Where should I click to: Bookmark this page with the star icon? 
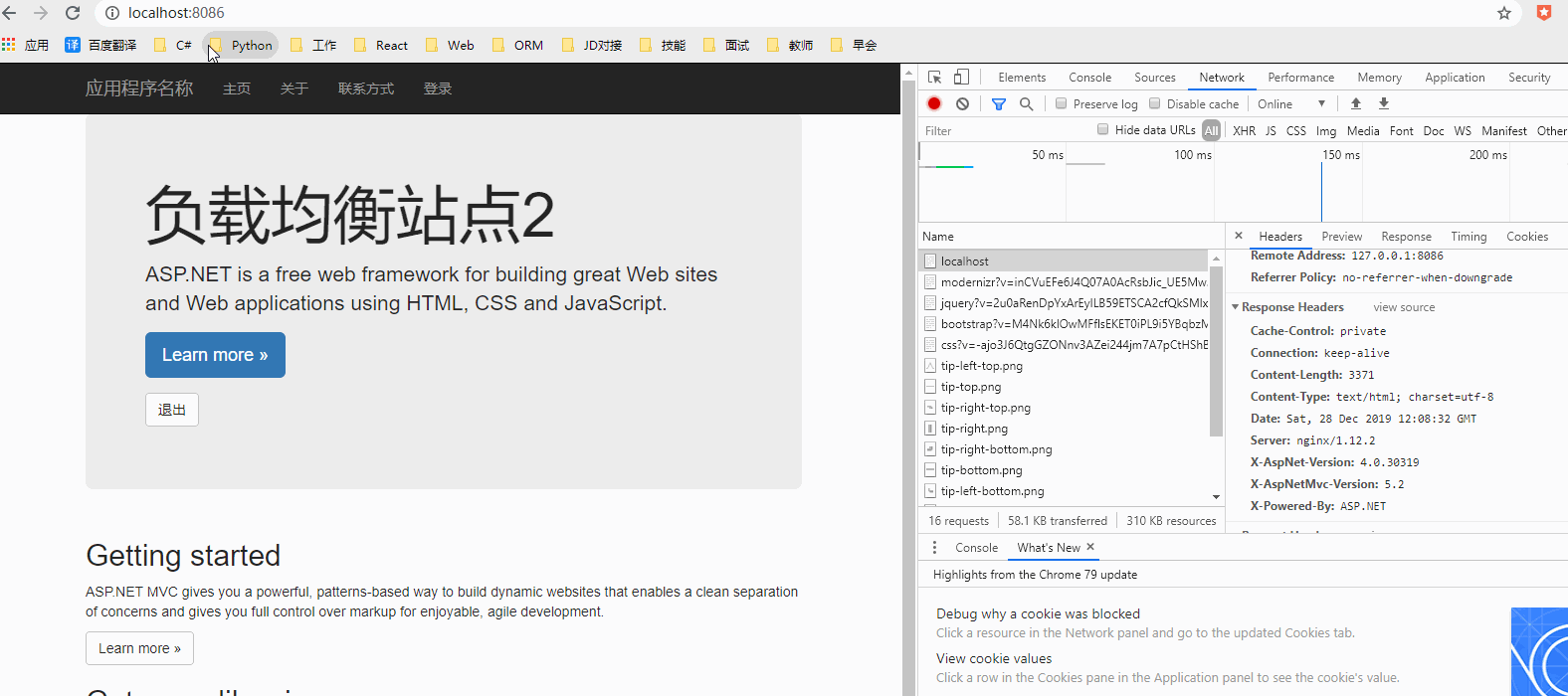click(x=1504, y=13)
